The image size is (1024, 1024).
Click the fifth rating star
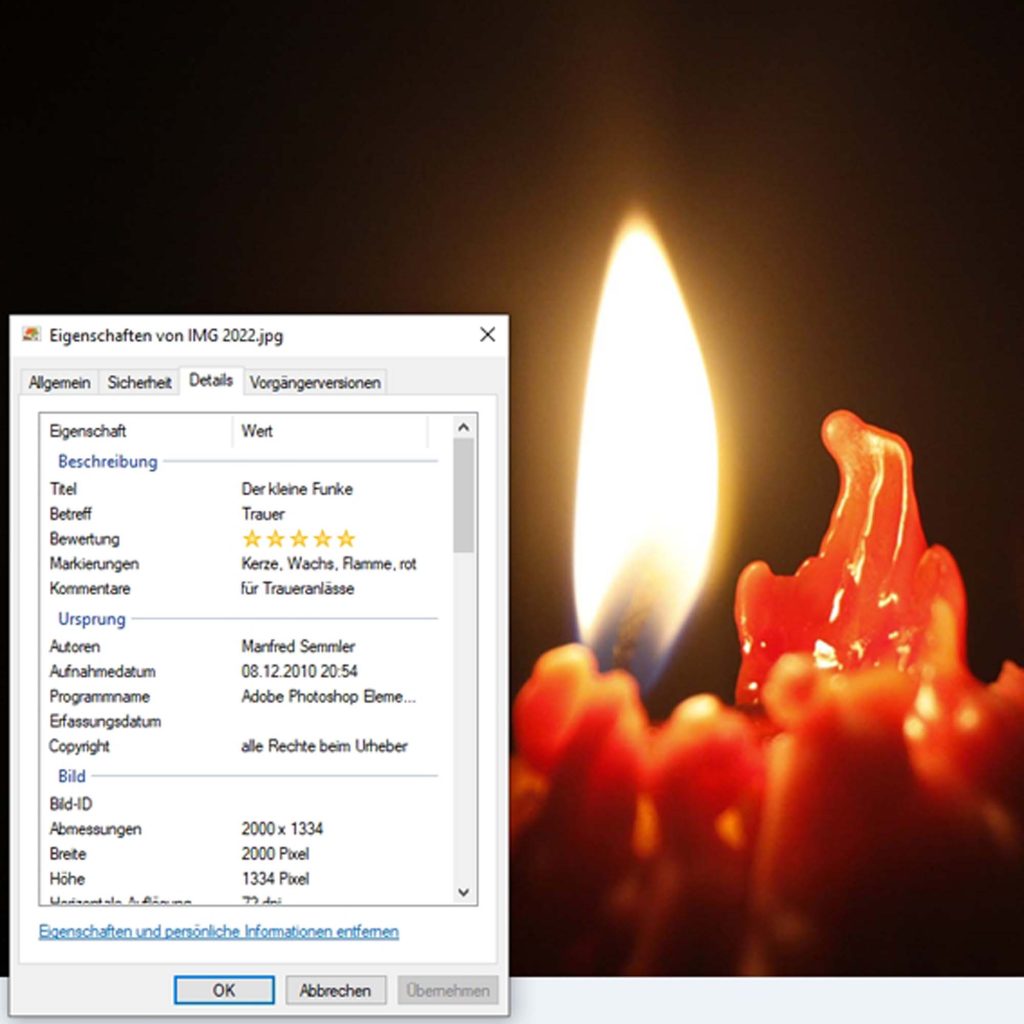click(346, 539)
